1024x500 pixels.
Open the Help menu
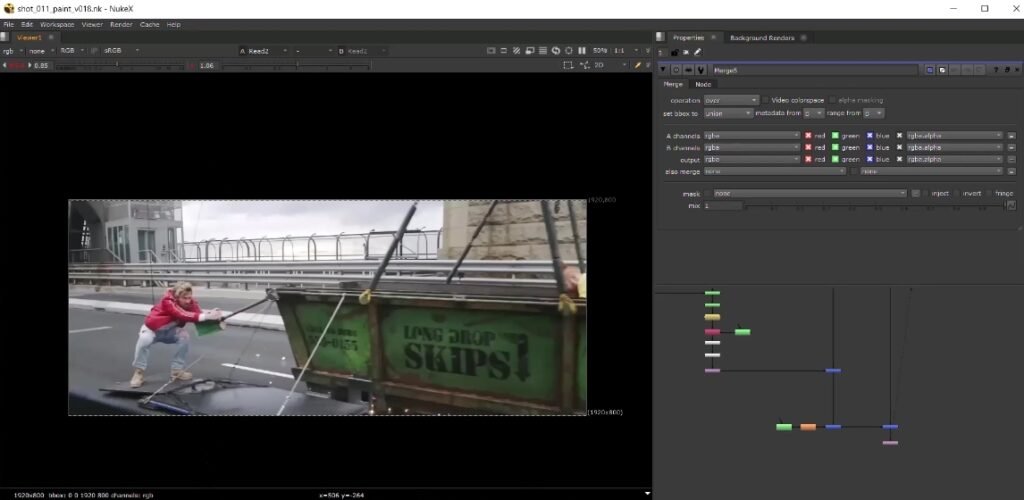point(174,24)
